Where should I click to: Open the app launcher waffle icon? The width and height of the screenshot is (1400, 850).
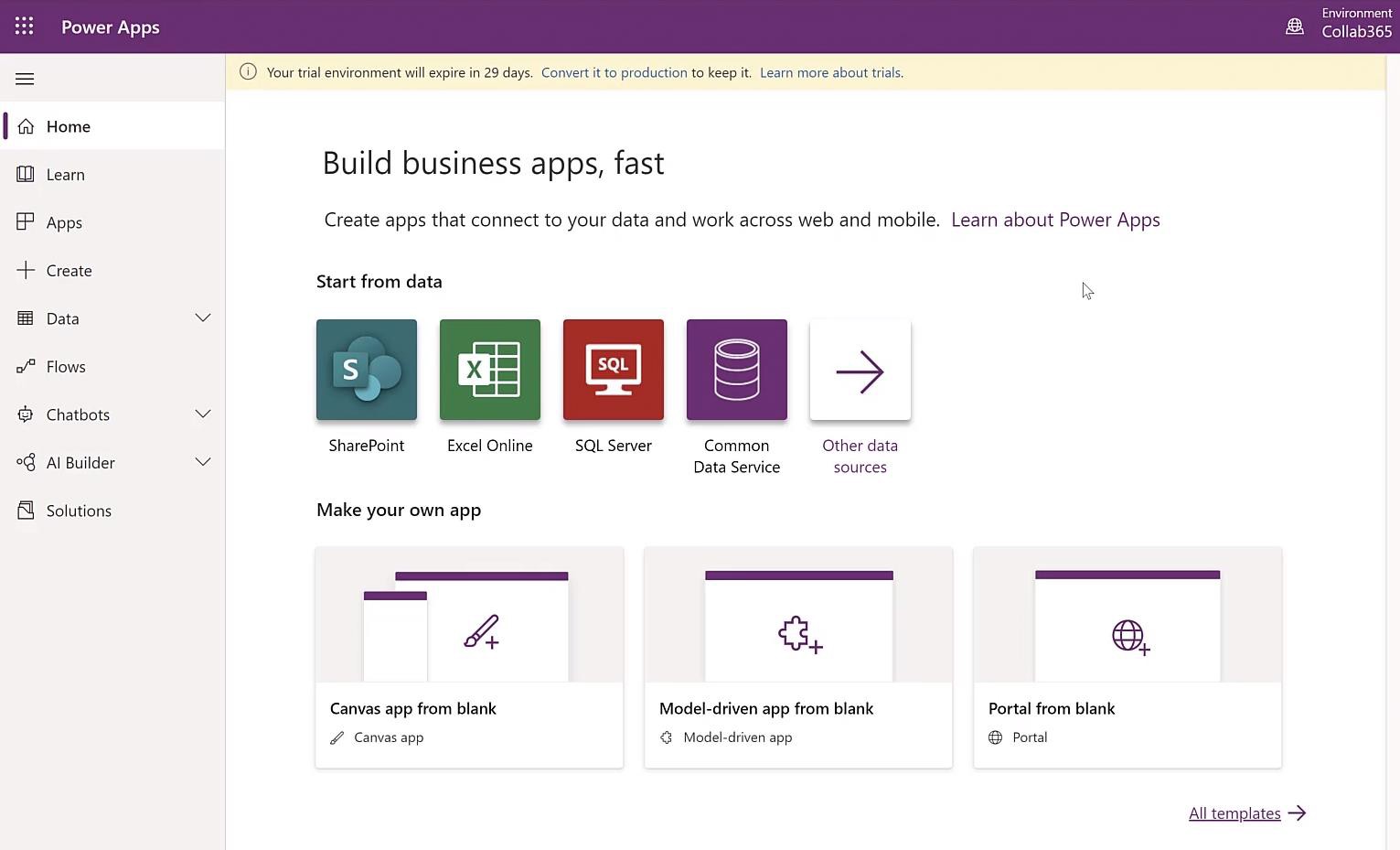(x=25, y=27)
